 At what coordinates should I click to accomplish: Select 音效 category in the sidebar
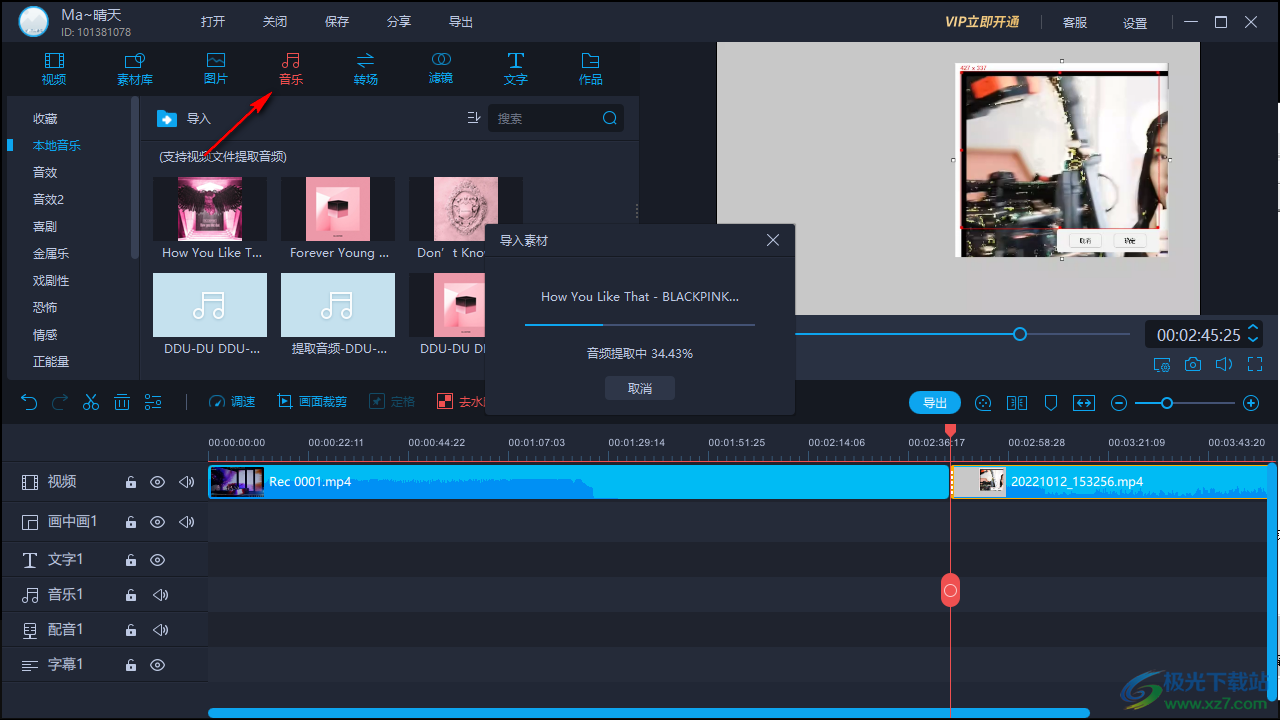tap(46, 172)
